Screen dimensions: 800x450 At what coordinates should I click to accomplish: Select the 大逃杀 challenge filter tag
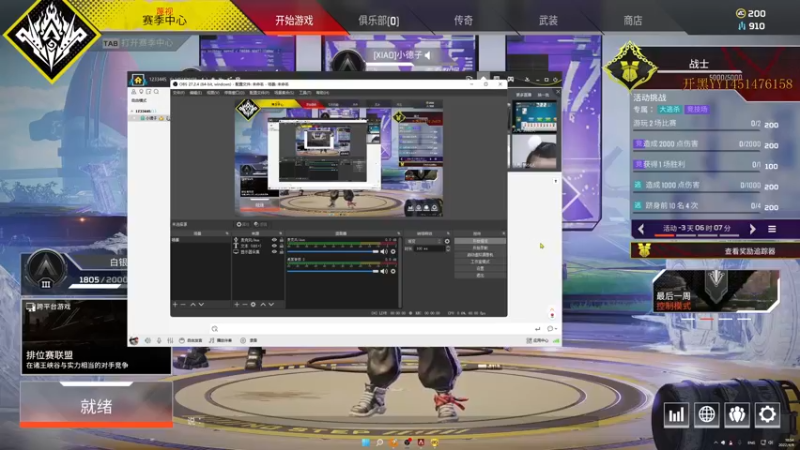click(x=669, y=109)
